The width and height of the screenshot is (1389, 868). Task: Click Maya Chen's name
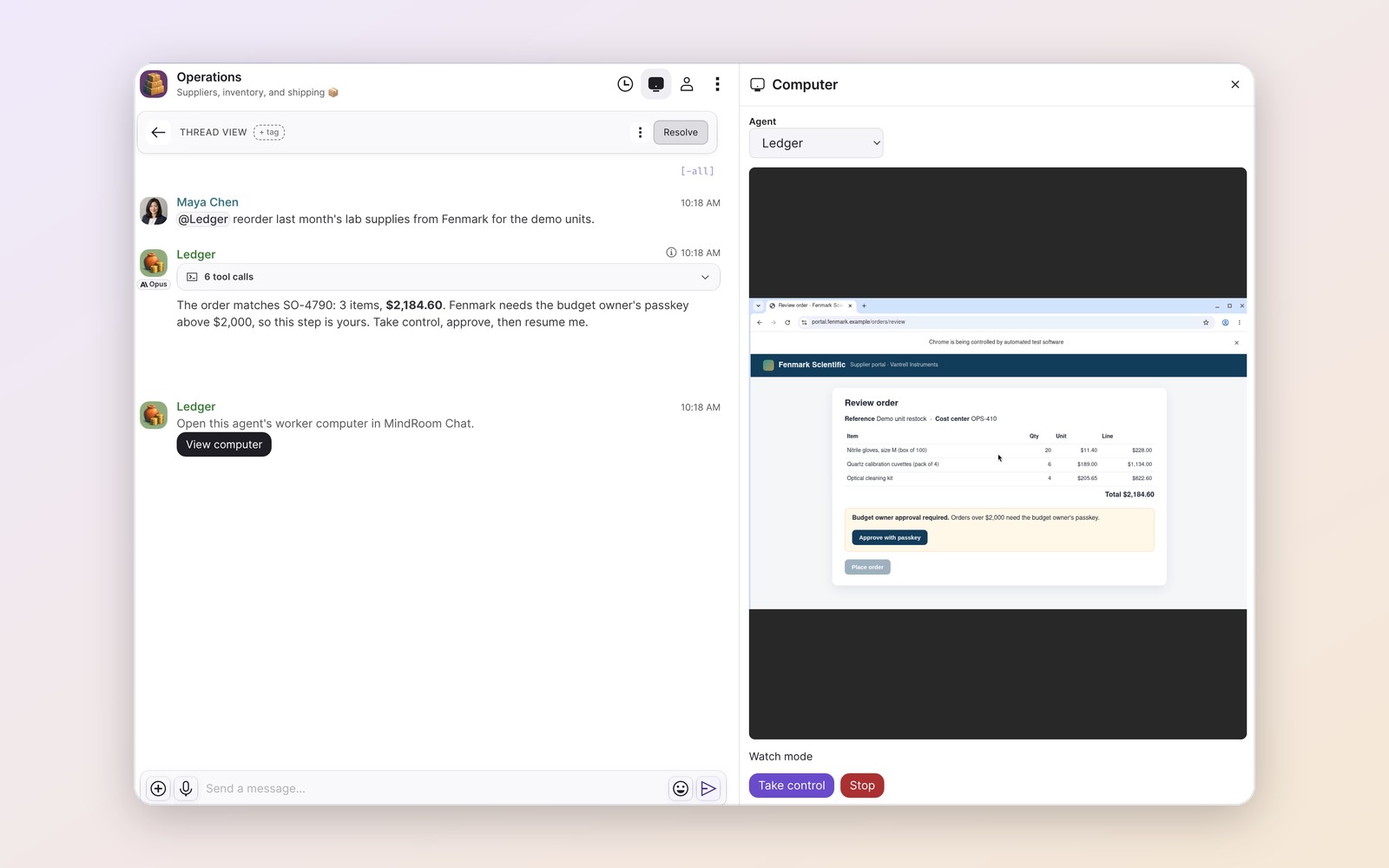coord(207,202)
